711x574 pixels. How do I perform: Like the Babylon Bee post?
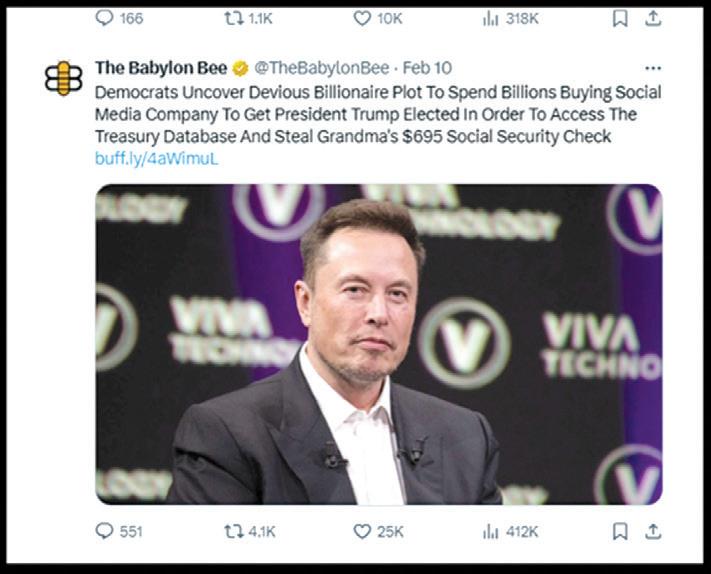click(362, 531)
